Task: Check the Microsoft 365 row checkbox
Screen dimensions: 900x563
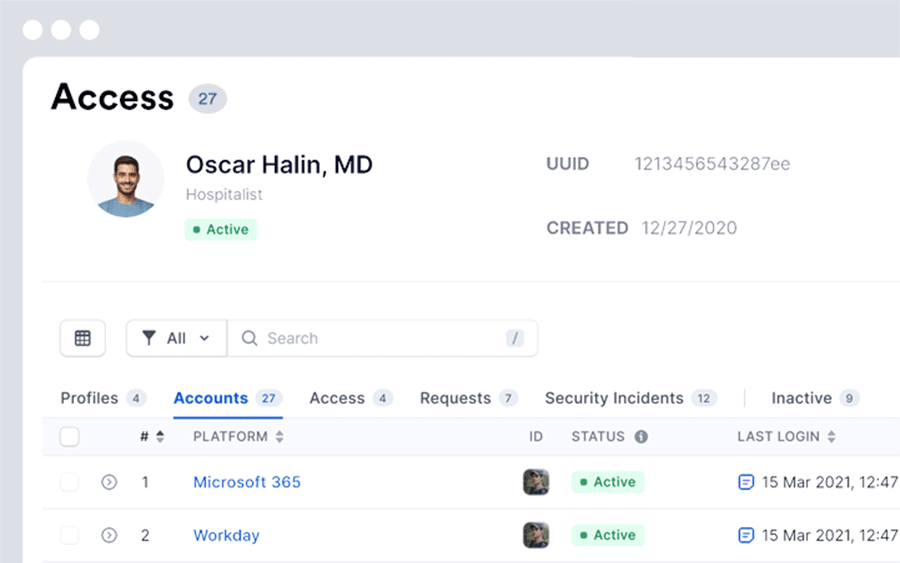Action: tap(70, 482)
